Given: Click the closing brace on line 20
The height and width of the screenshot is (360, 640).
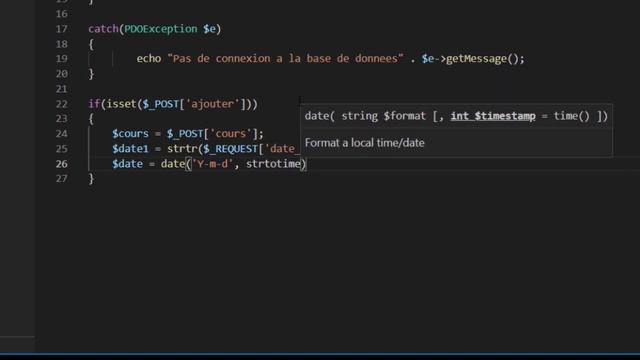Looking at the screenshot, I should tap(91, 74).
